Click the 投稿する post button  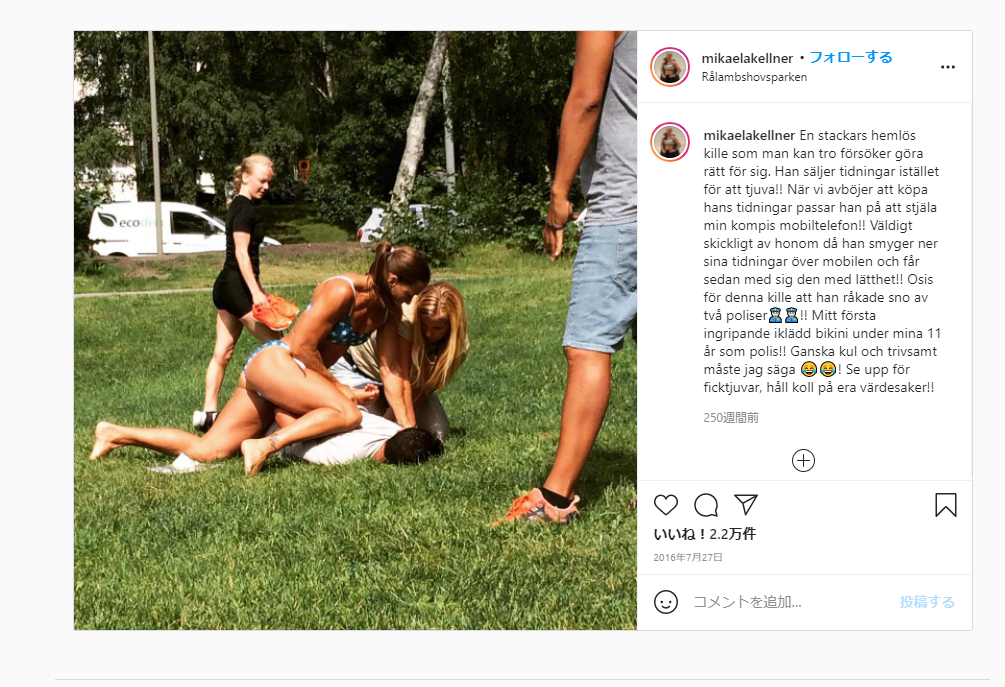pyautogui.click(x=927, y=602)
